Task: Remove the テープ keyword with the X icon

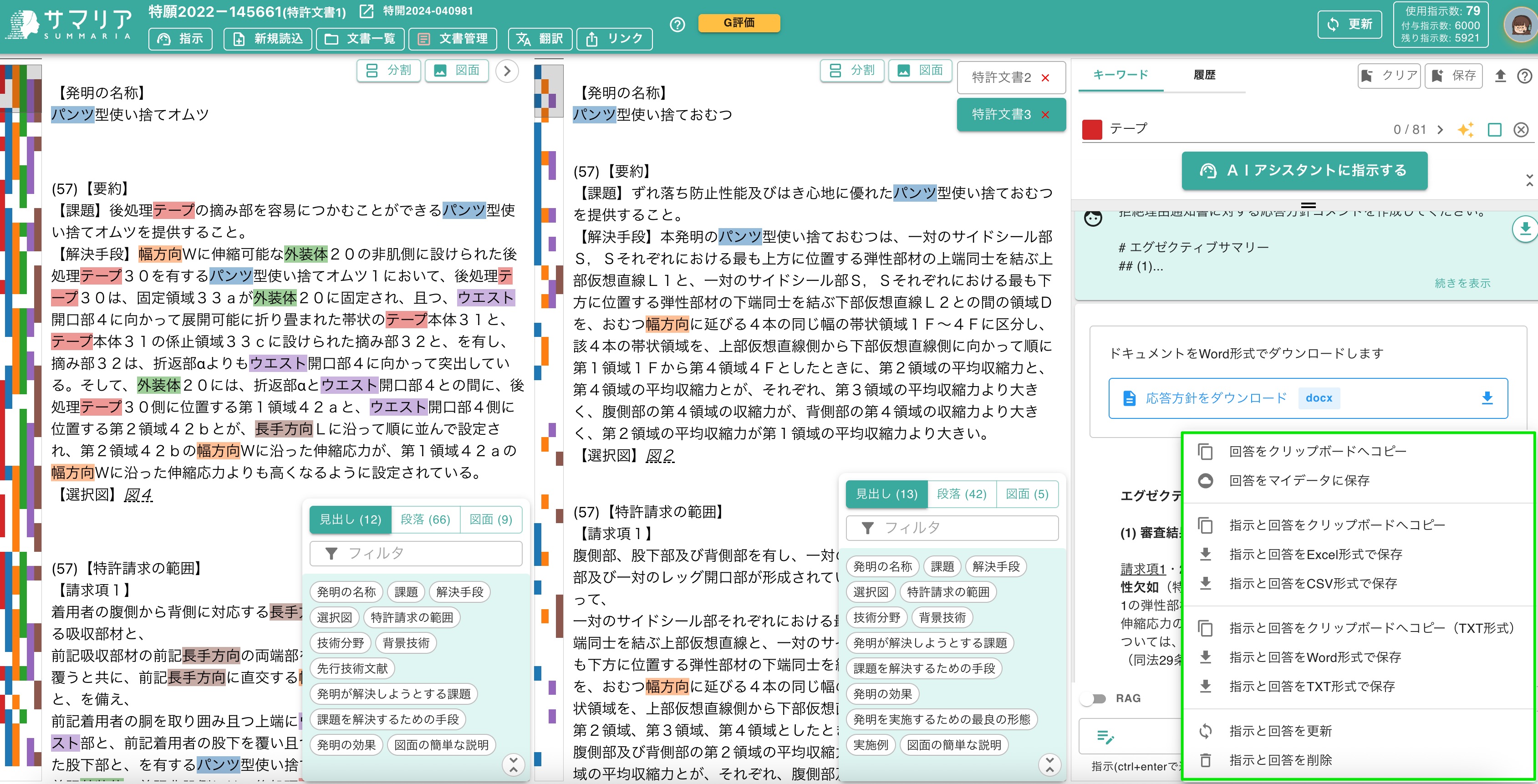Action: (x=1521, y=130)
